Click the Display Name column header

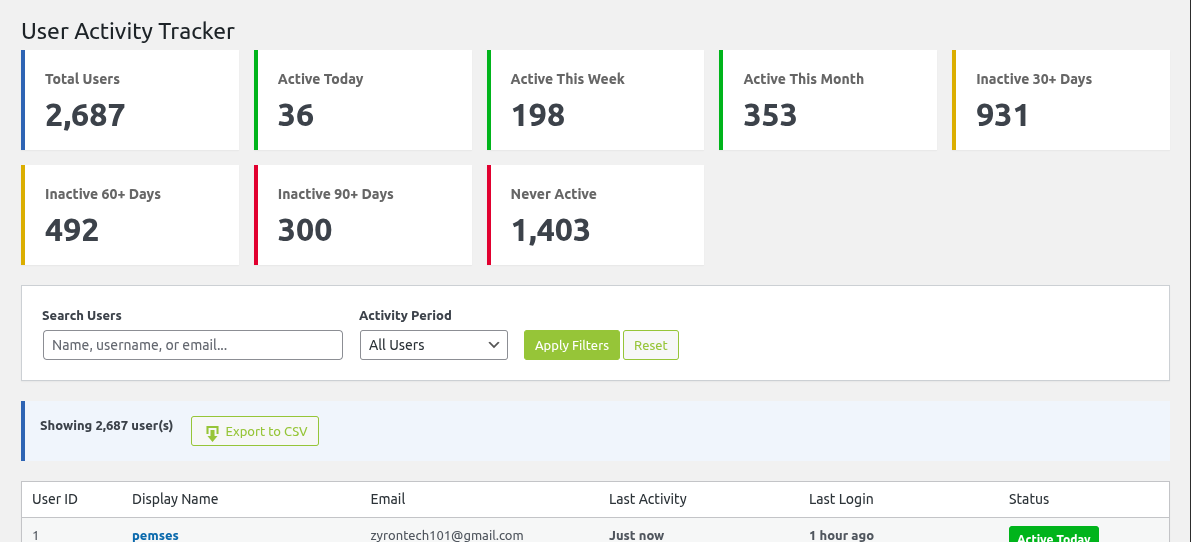(175, 499)
